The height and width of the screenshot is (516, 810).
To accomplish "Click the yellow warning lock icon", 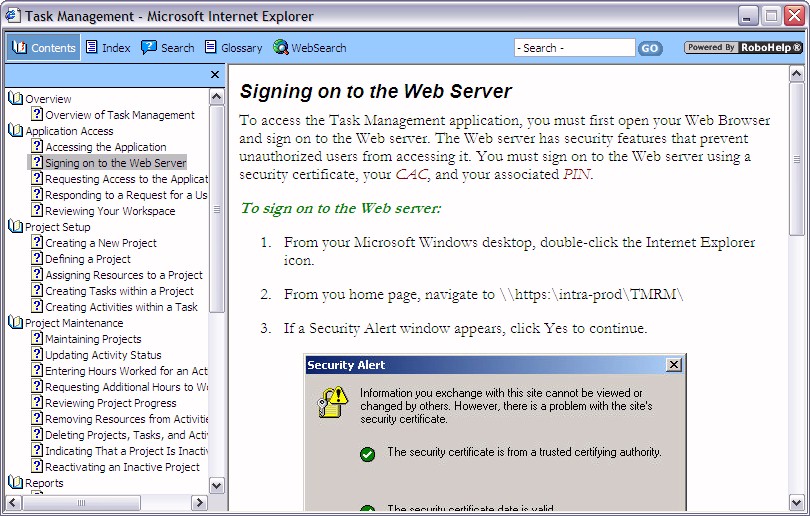I will pos(333,402).
